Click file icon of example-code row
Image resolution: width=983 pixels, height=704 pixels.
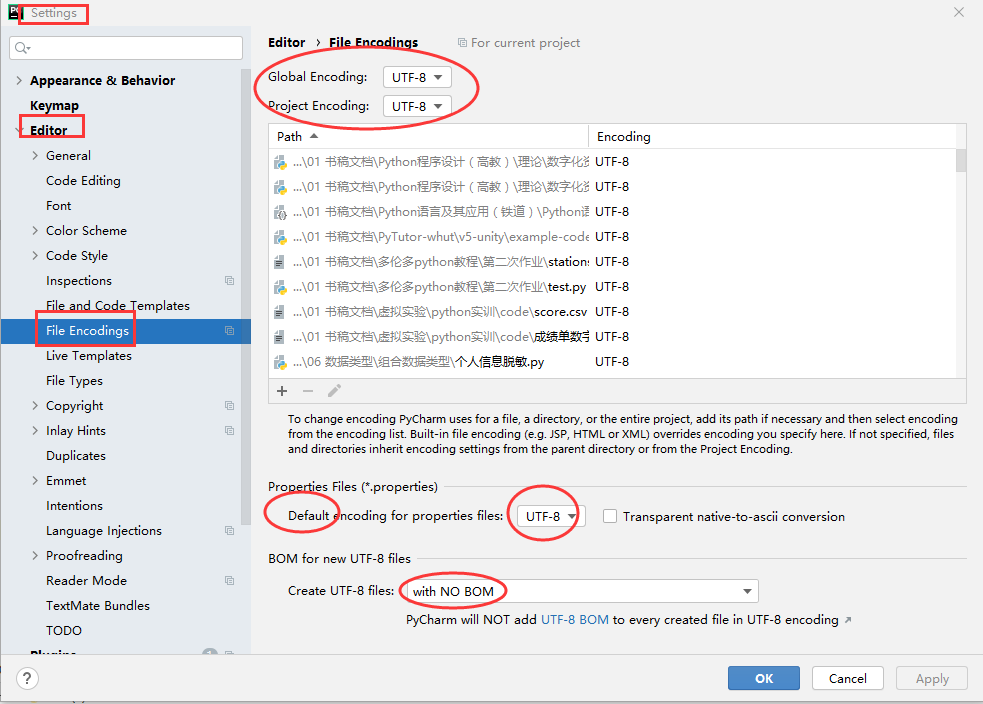coord(280,237)
